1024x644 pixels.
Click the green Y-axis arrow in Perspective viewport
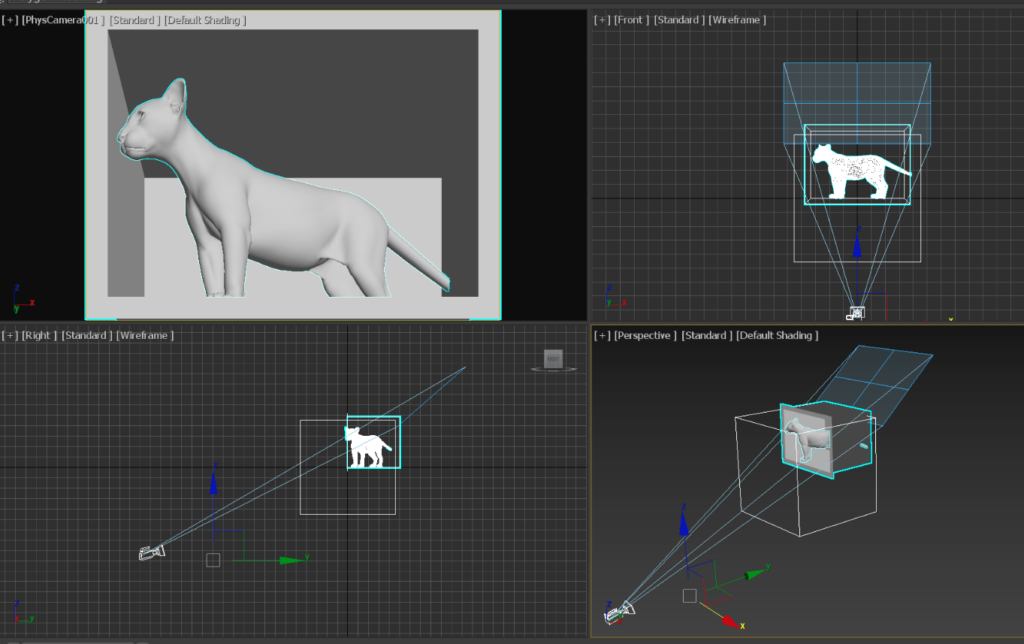(754, 574)
